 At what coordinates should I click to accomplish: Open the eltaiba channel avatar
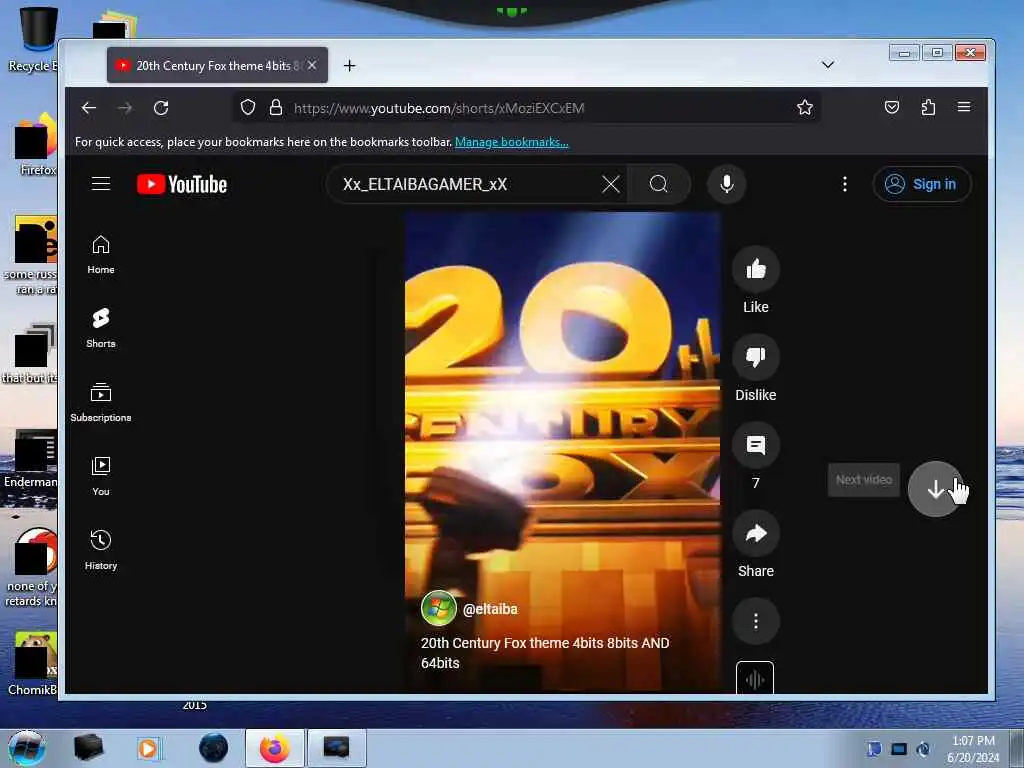(439, 608)
